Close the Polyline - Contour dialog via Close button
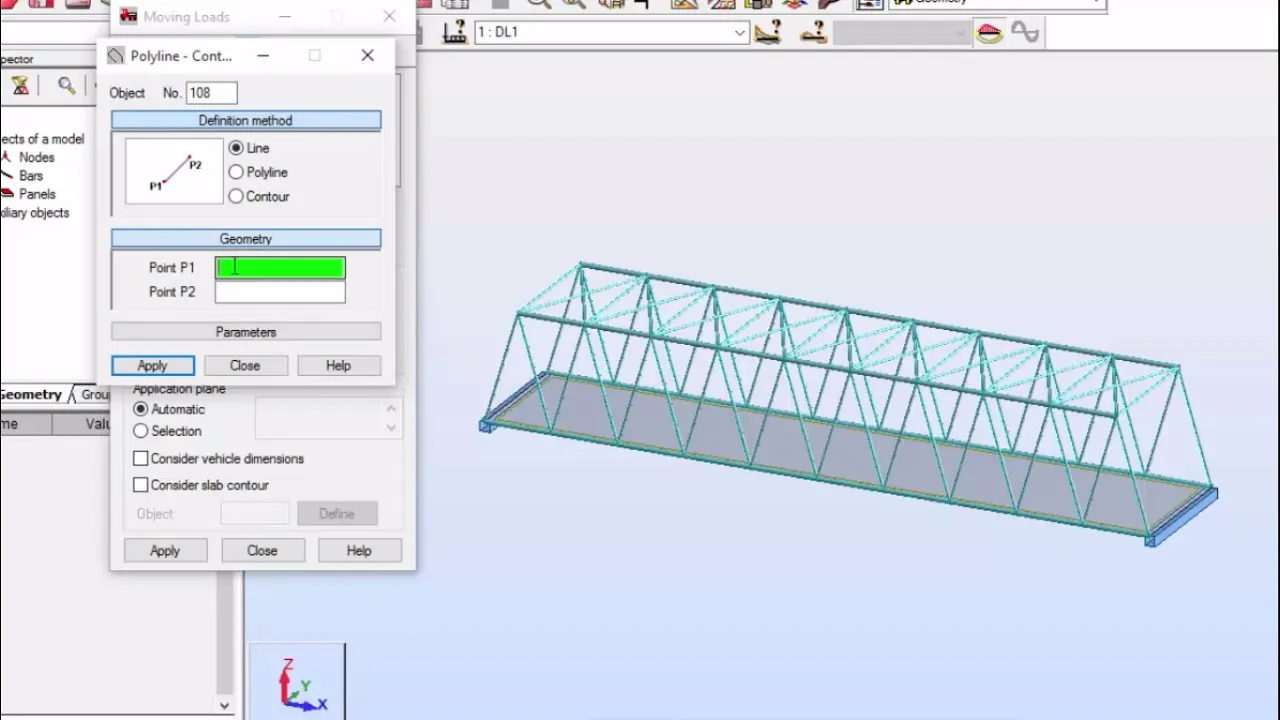The image size is (1280, 720). click(245, 366)
